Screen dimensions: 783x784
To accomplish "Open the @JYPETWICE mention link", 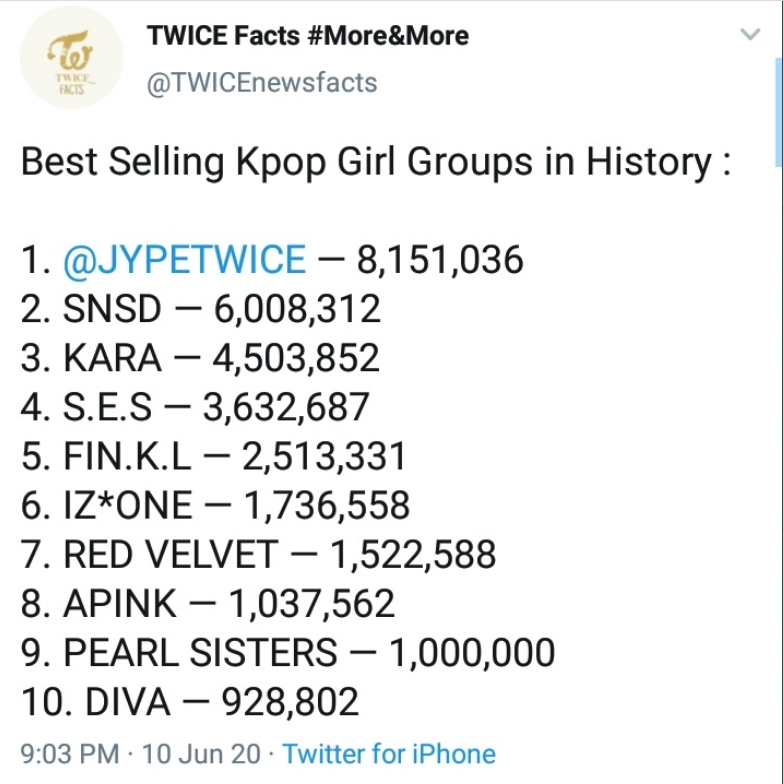I will (184, 260).
